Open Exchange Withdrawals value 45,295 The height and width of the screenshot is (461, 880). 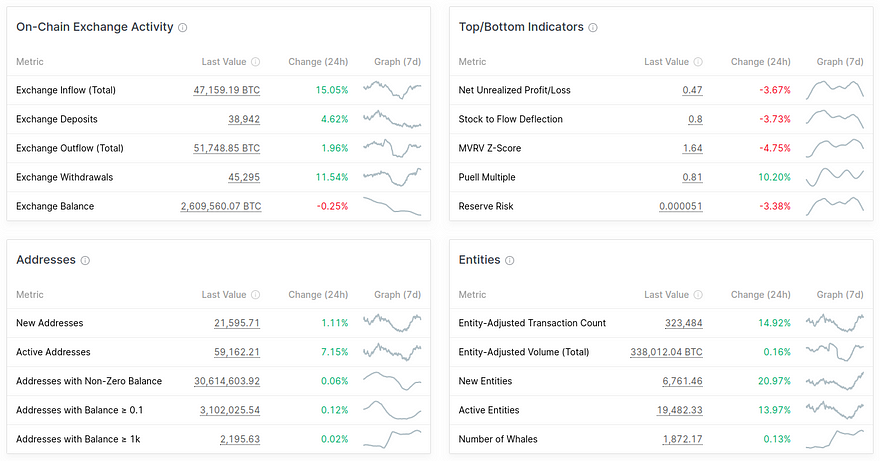point(244,177)
